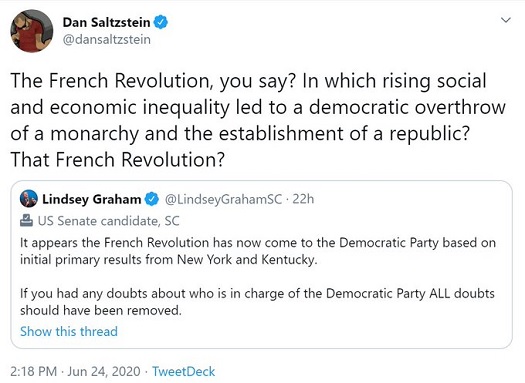Visit the @dansaltzstein handle
The width and height of the screenshot is (525, 383).
click(x=106, y=40)
